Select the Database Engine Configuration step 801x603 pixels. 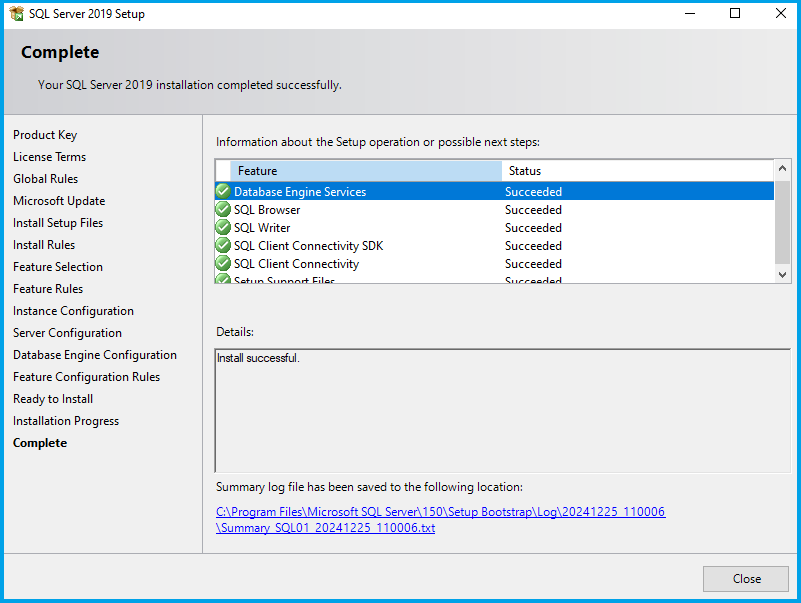coord(95,355)
